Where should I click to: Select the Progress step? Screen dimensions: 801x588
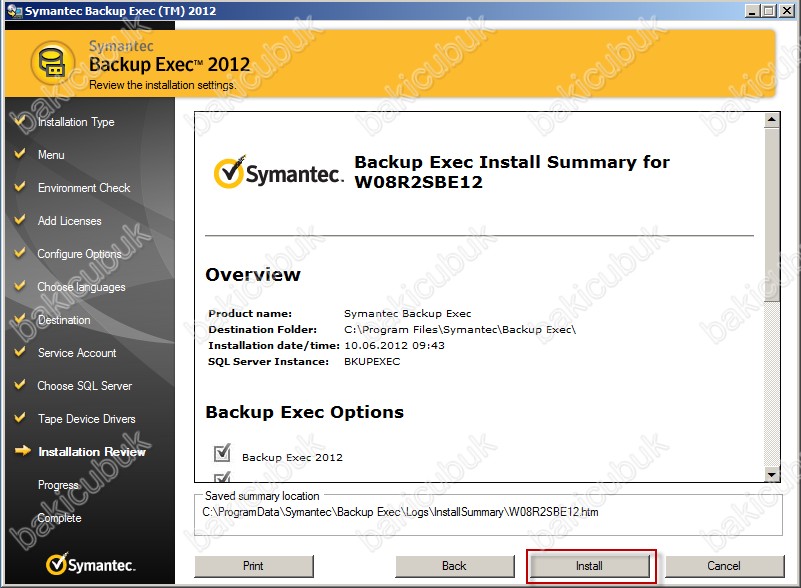(x=58, y=485)
